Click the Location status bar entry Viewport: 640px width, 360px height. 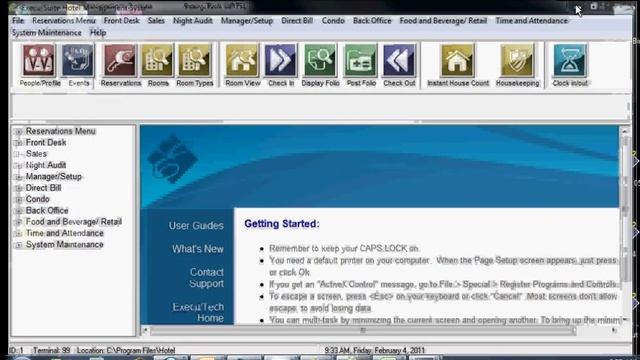pyautogui.click(x=126, y=350)
